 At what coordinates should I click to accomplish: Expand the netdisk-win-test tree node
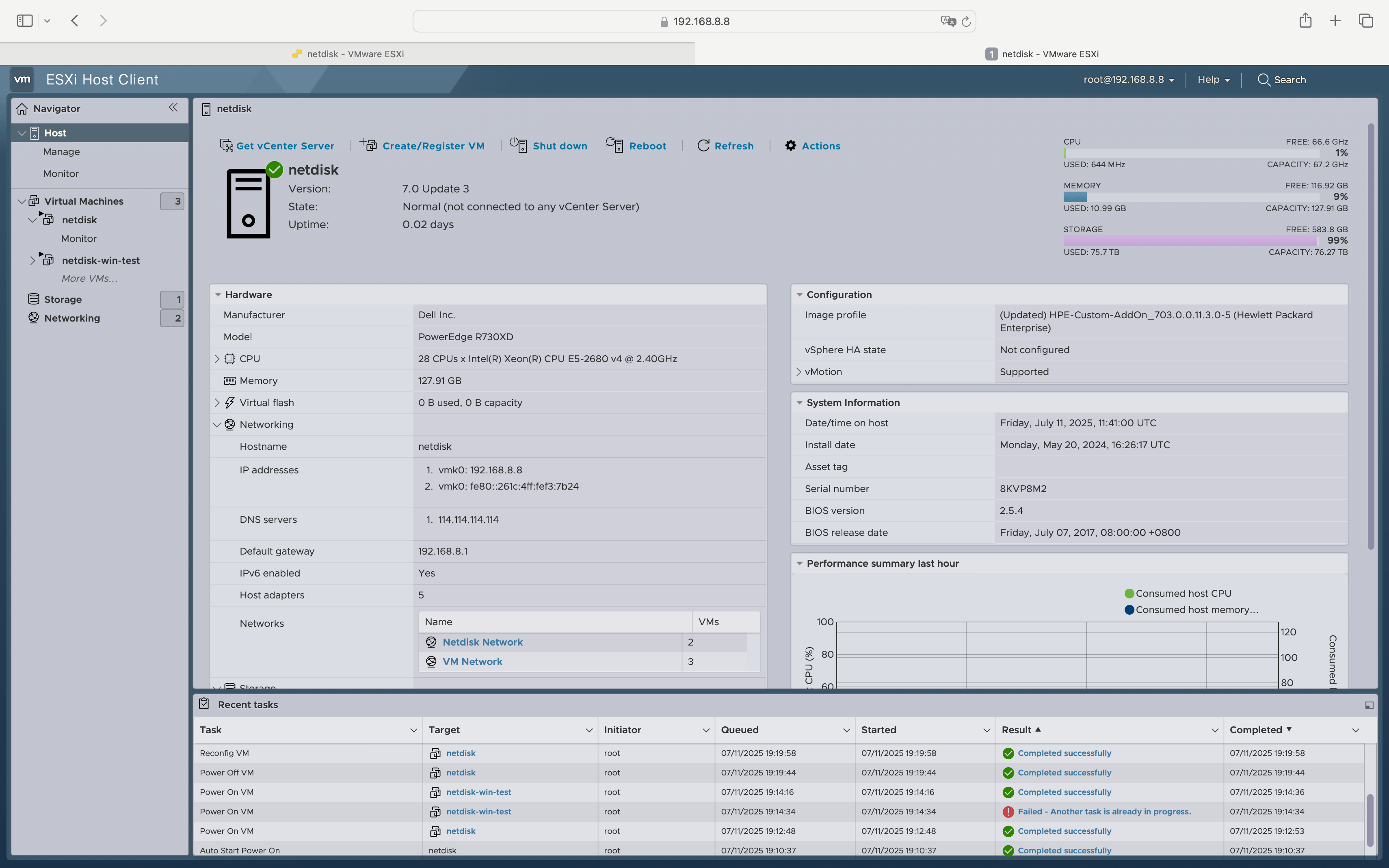33,260
